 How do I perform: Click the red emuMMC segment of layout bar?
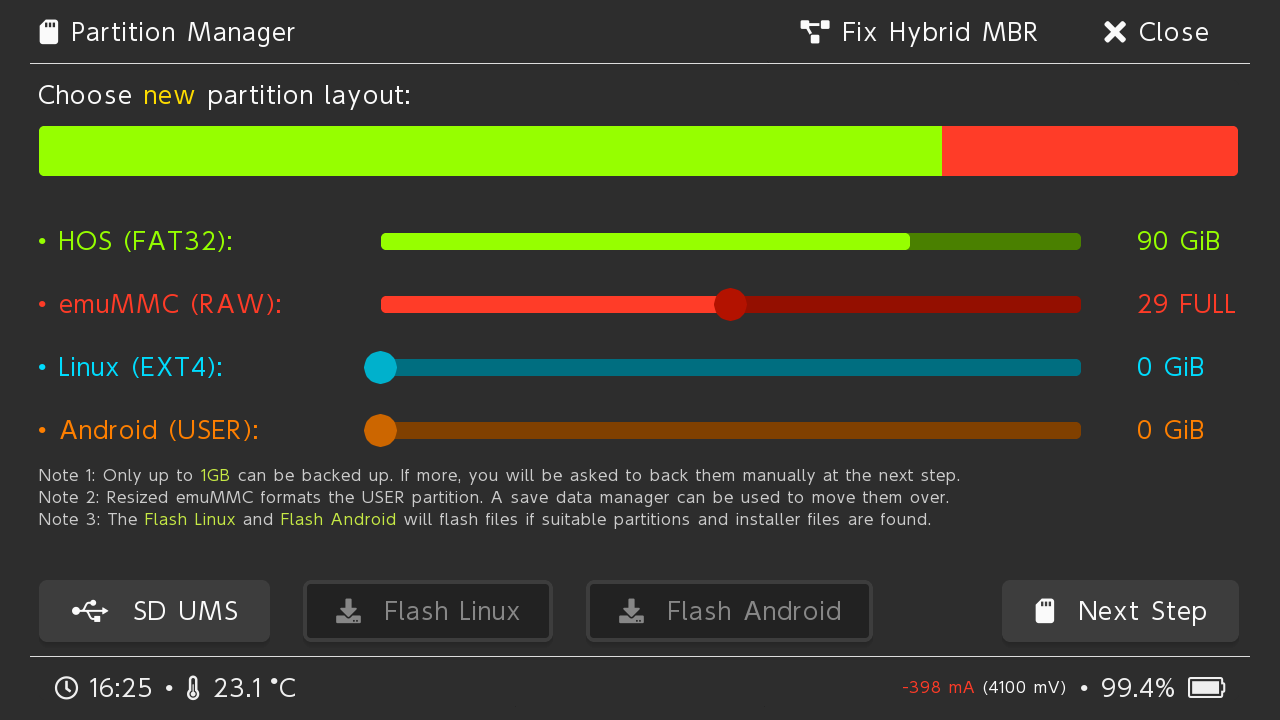point(1089,151)
